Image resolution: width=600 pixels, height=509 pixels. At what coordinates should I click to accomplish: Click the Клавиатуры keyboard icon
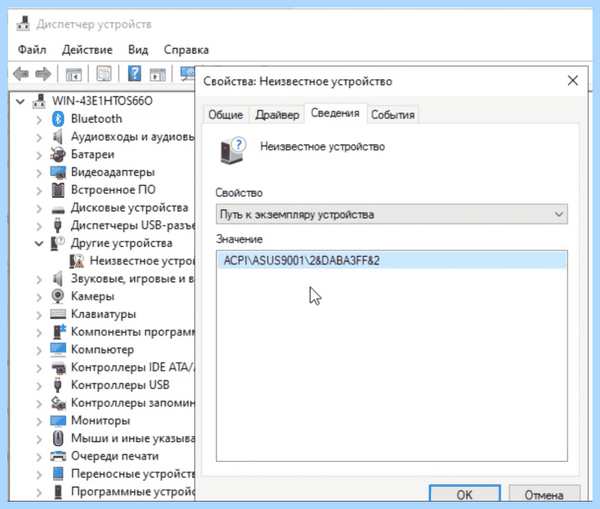(58, 314)
